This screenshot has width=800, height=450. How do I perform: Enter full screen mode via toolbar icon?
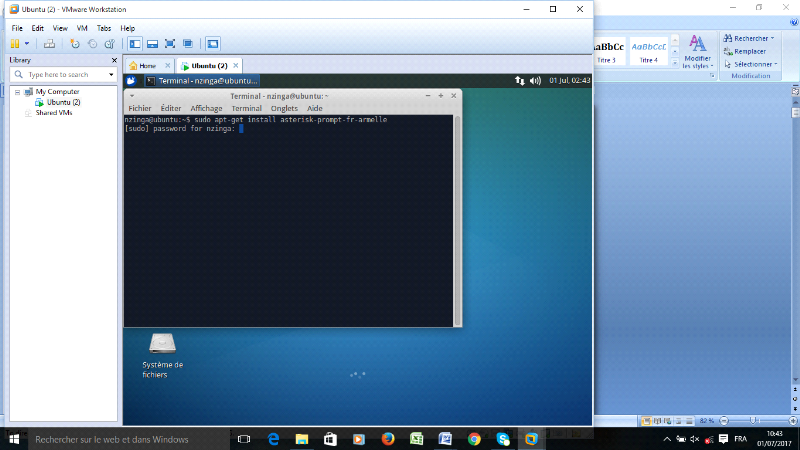[169, 44]
